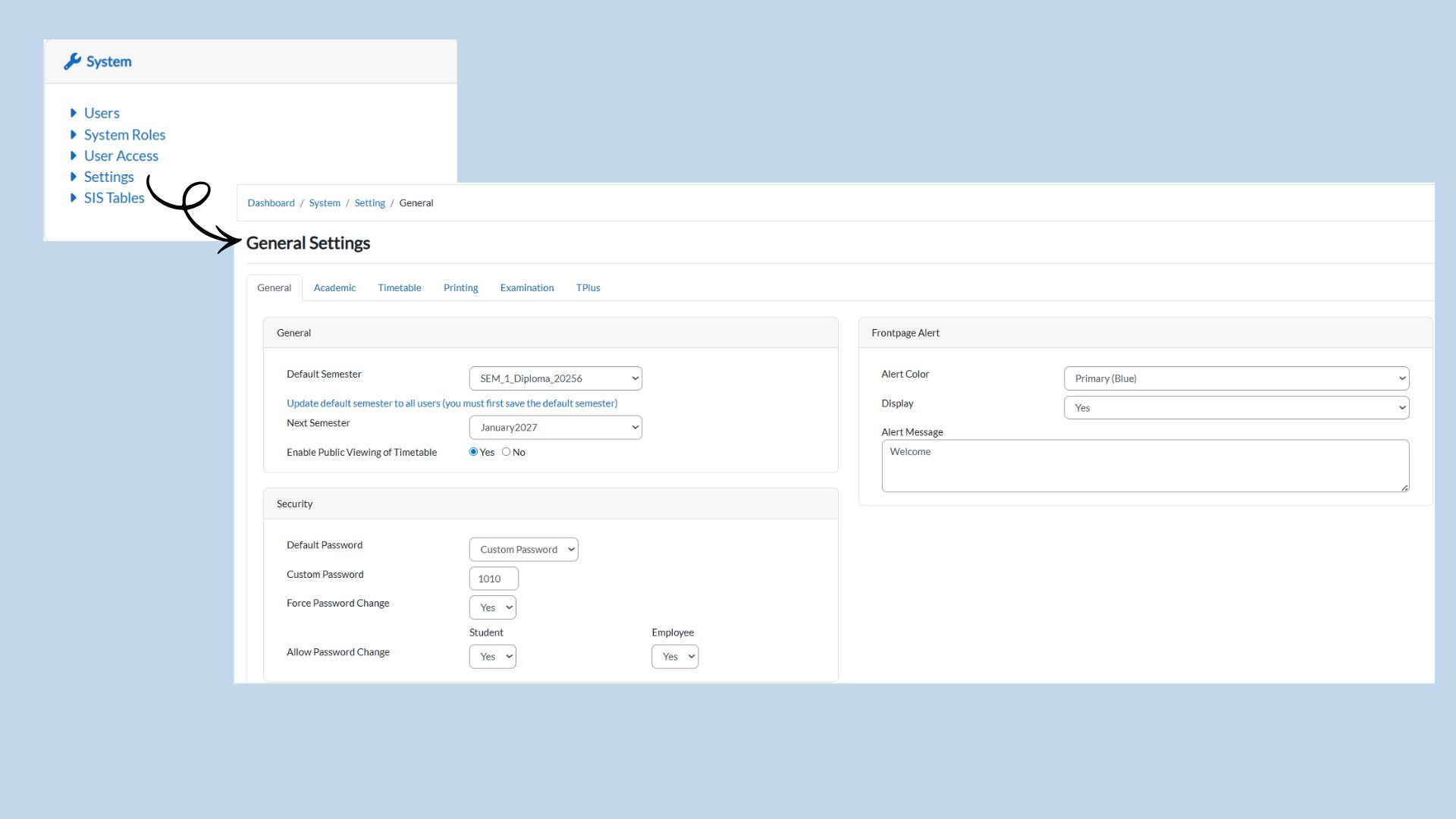This screenshot has height=819, width=1456.
Task: Click the arrow icon beside Users
Action: (x=74, y=113)
